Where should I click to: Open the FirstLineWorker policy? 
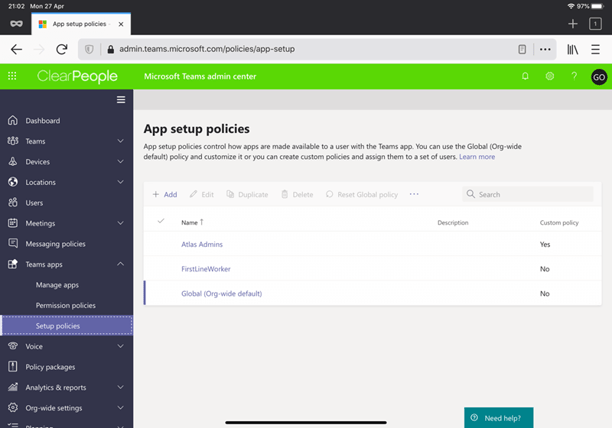(206, 269)
